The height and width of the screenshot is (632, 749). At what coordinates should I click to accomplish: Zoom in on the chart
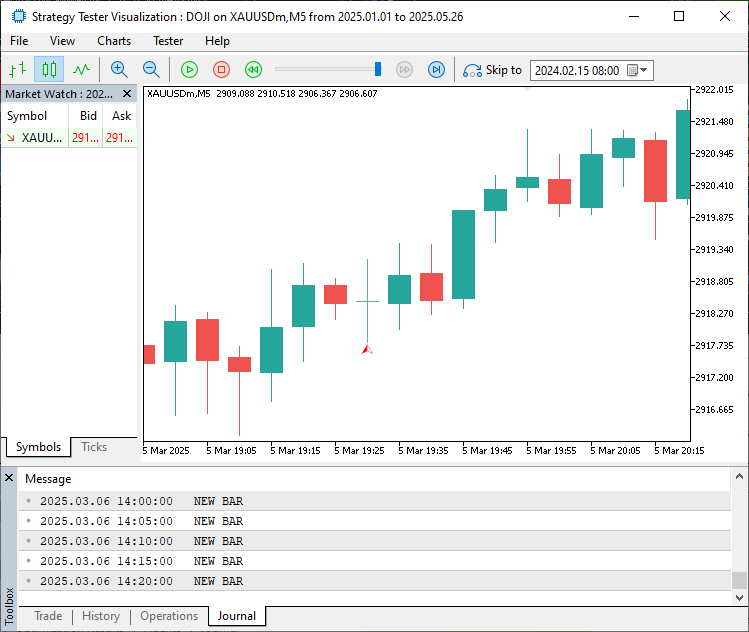119,70
